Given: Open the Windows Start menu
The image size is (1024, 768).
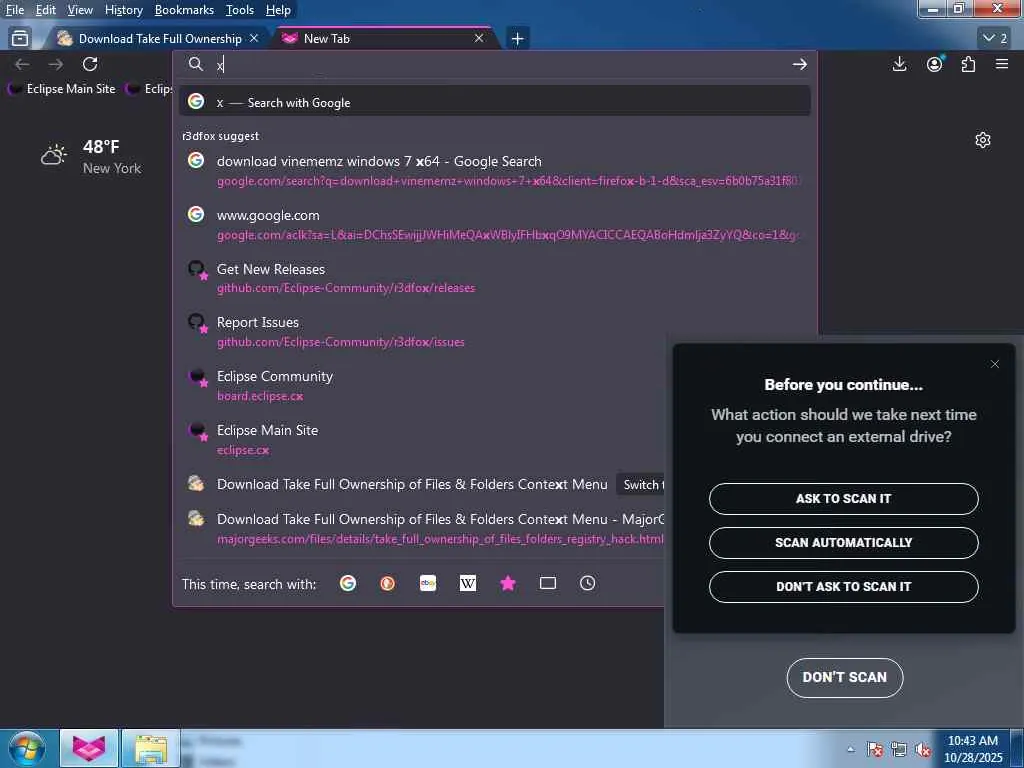Looking at the screenshot, I should pos(26,748).
